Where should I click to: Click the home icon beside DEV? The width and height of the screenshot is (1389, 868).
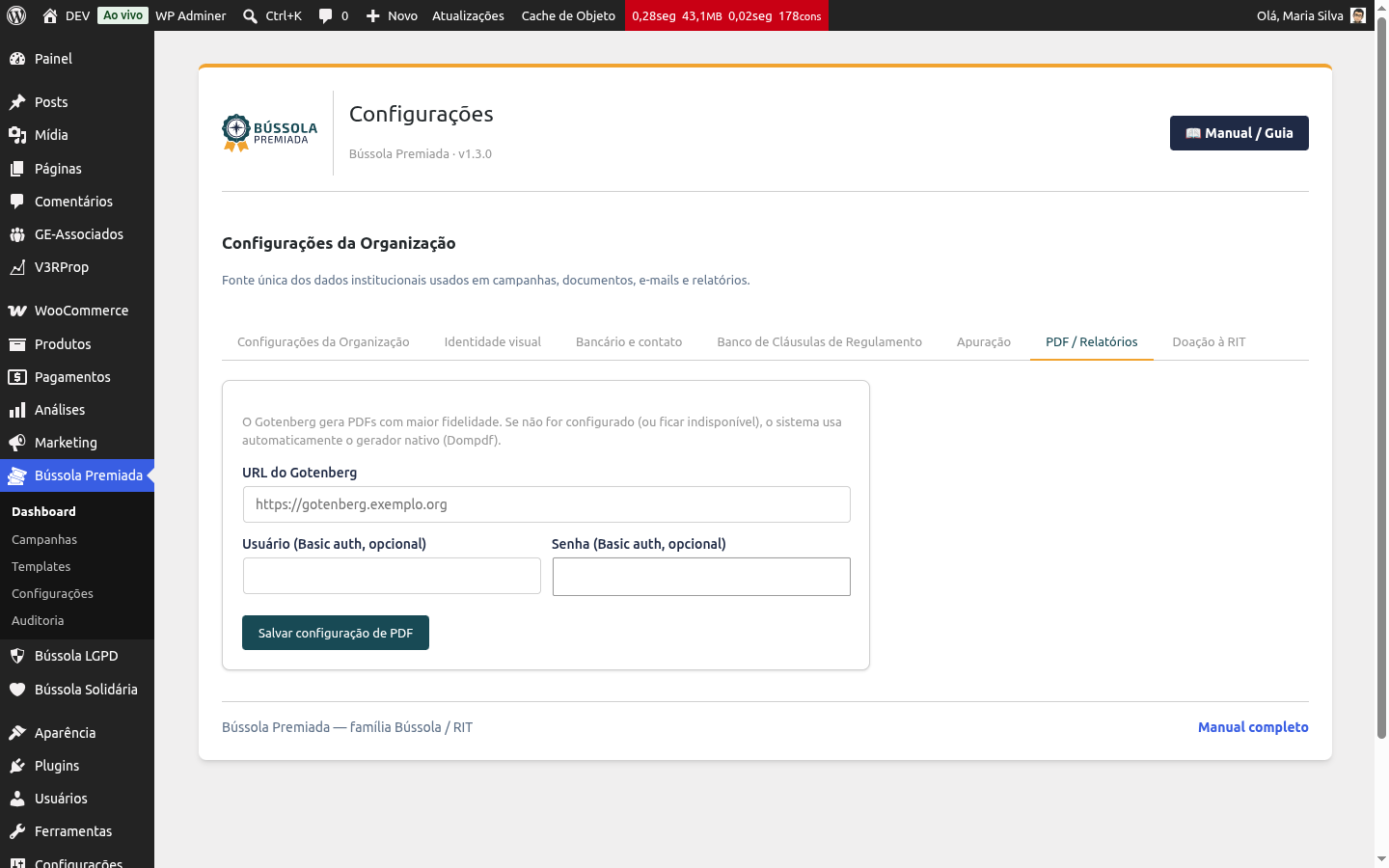[50, 15]
